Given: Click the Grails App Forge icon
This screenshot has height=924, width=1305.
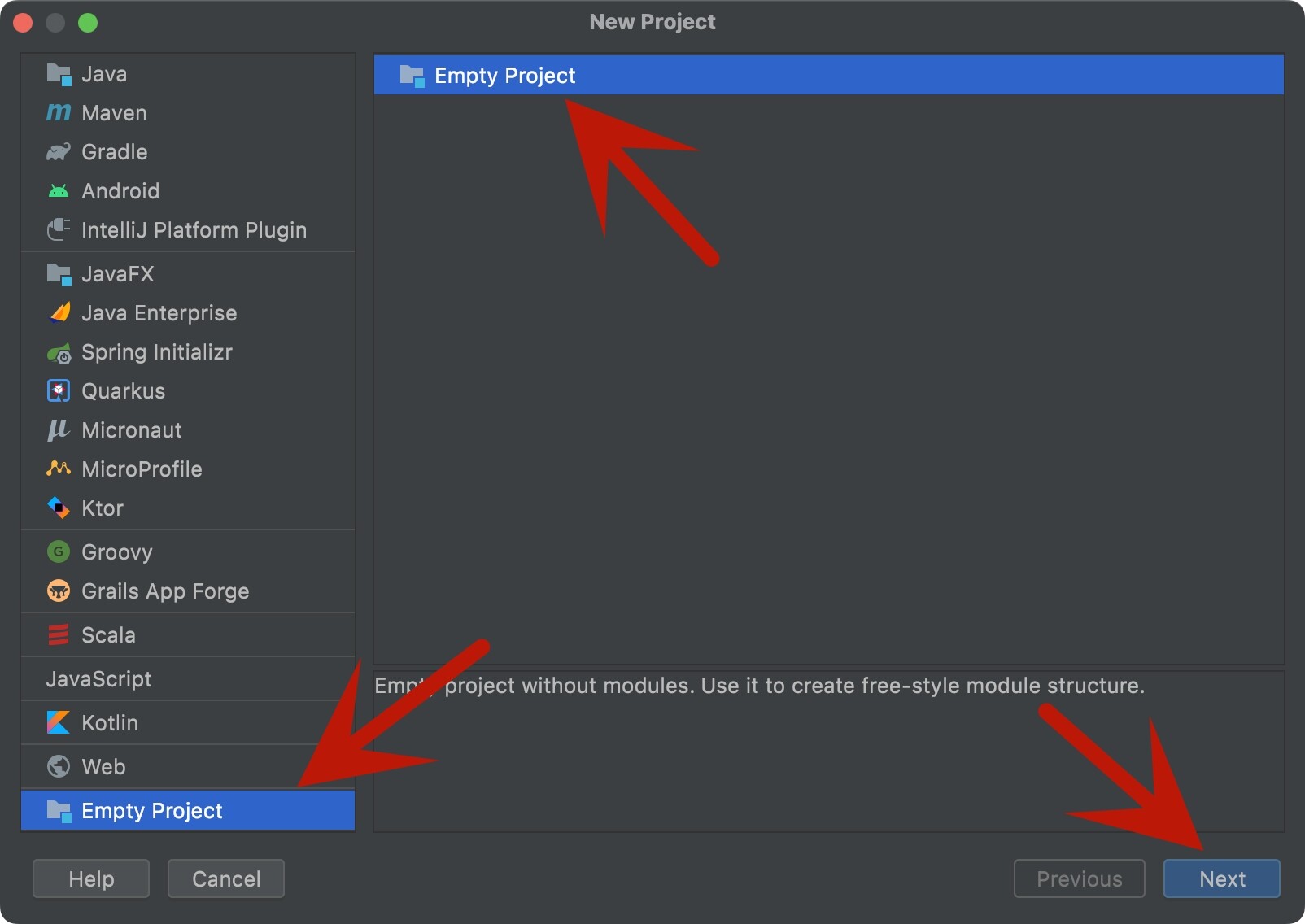Looking at the screenshot, I should (59, 591).
